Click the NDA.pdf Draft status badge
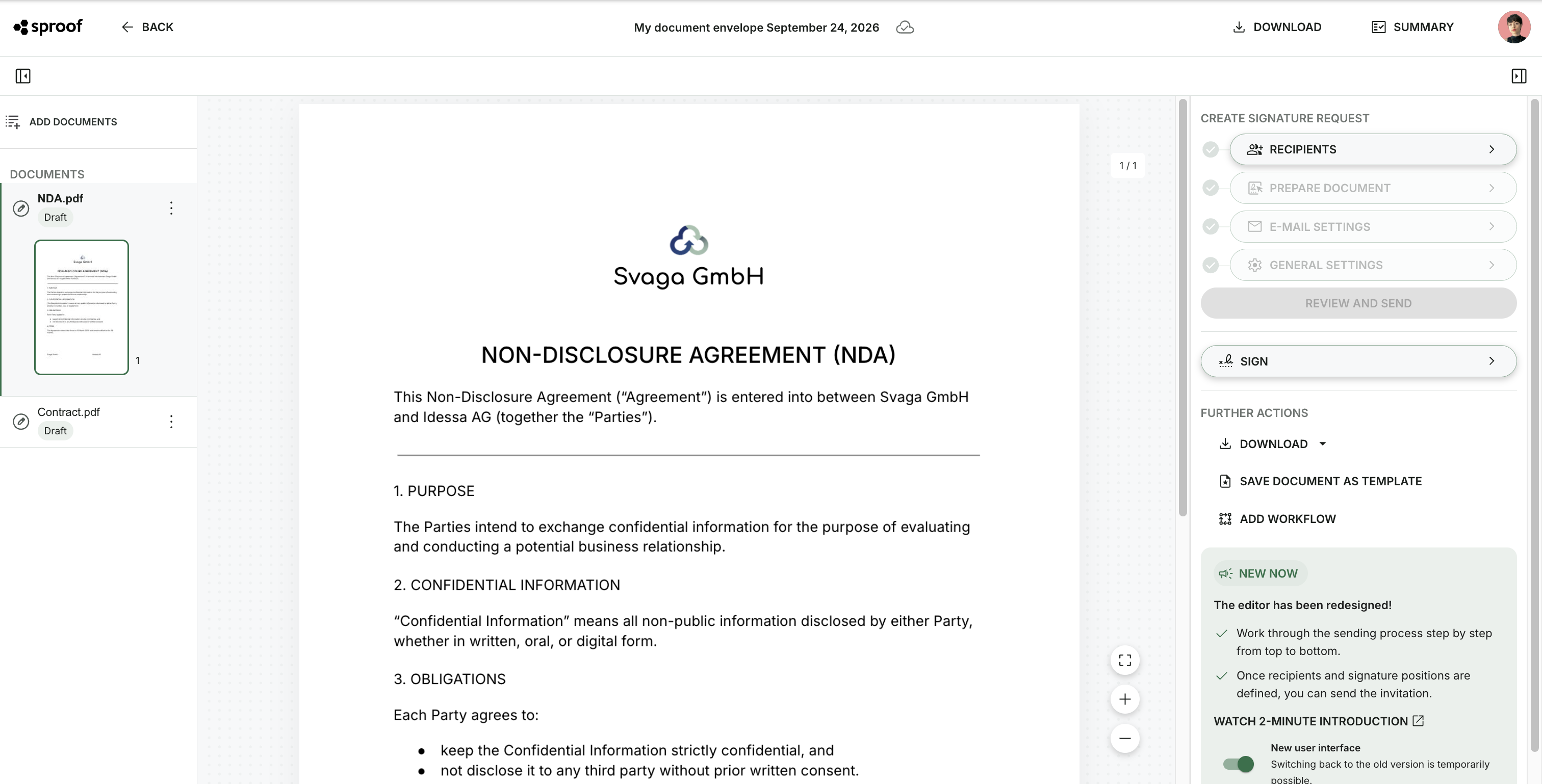The image size is (1542, 784). point(55,217)
